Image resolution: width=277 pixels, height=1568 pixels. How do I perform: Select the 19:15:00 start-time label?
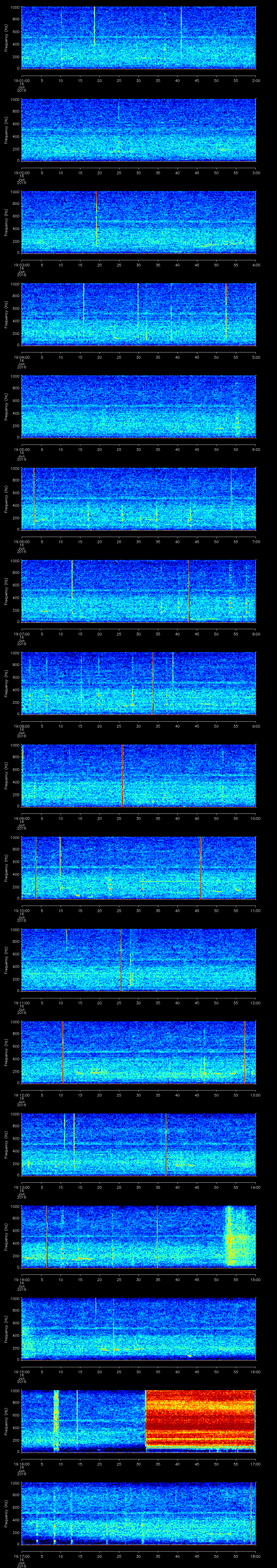click(21, 1371)
